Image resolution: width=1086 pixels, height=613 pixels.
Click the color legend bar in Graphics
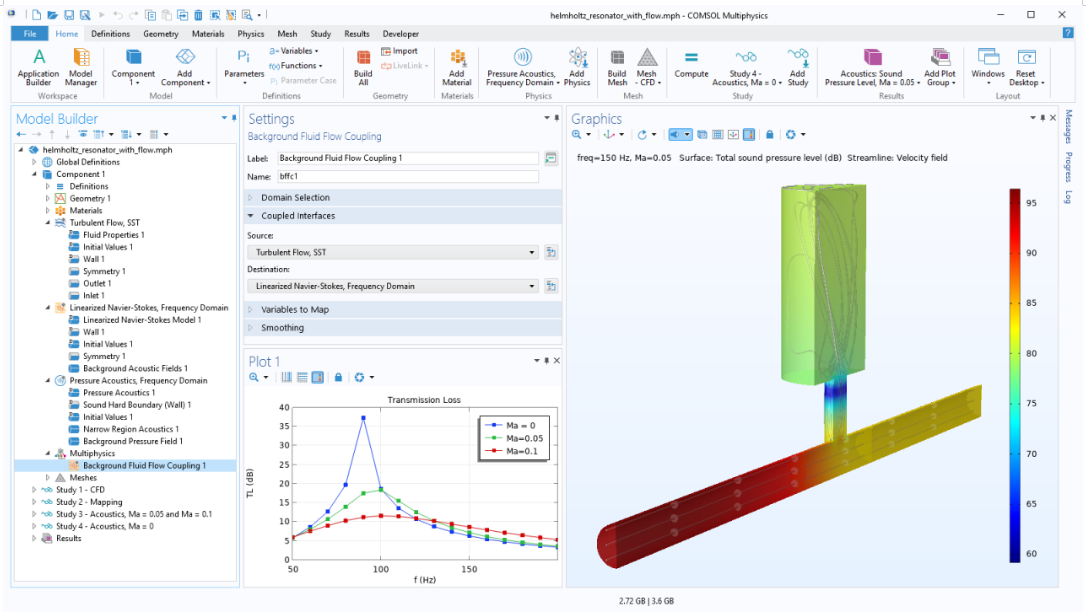coord(1015,375)
